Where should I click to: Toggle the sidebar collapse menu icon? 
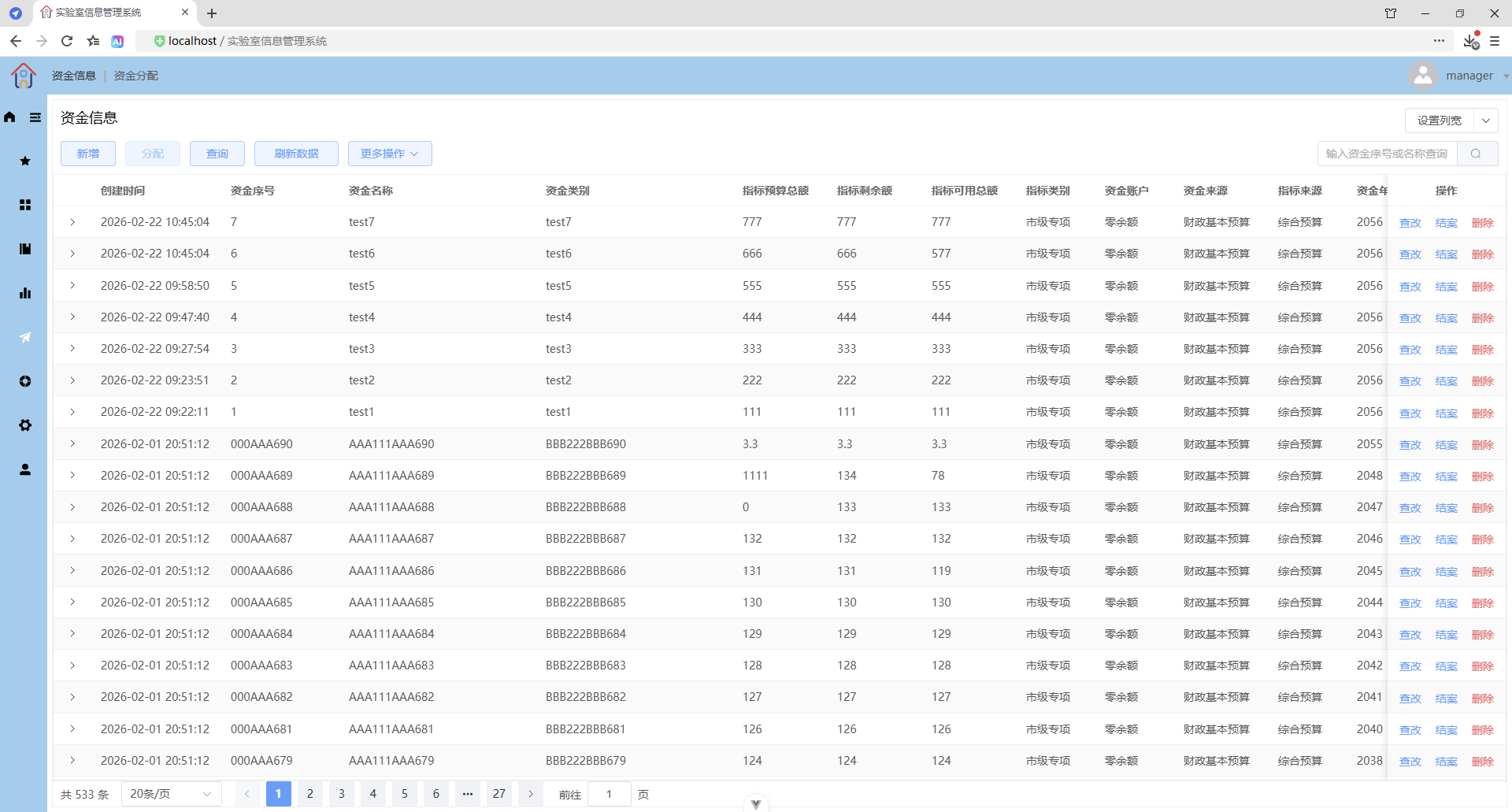(x=35, y=117)
